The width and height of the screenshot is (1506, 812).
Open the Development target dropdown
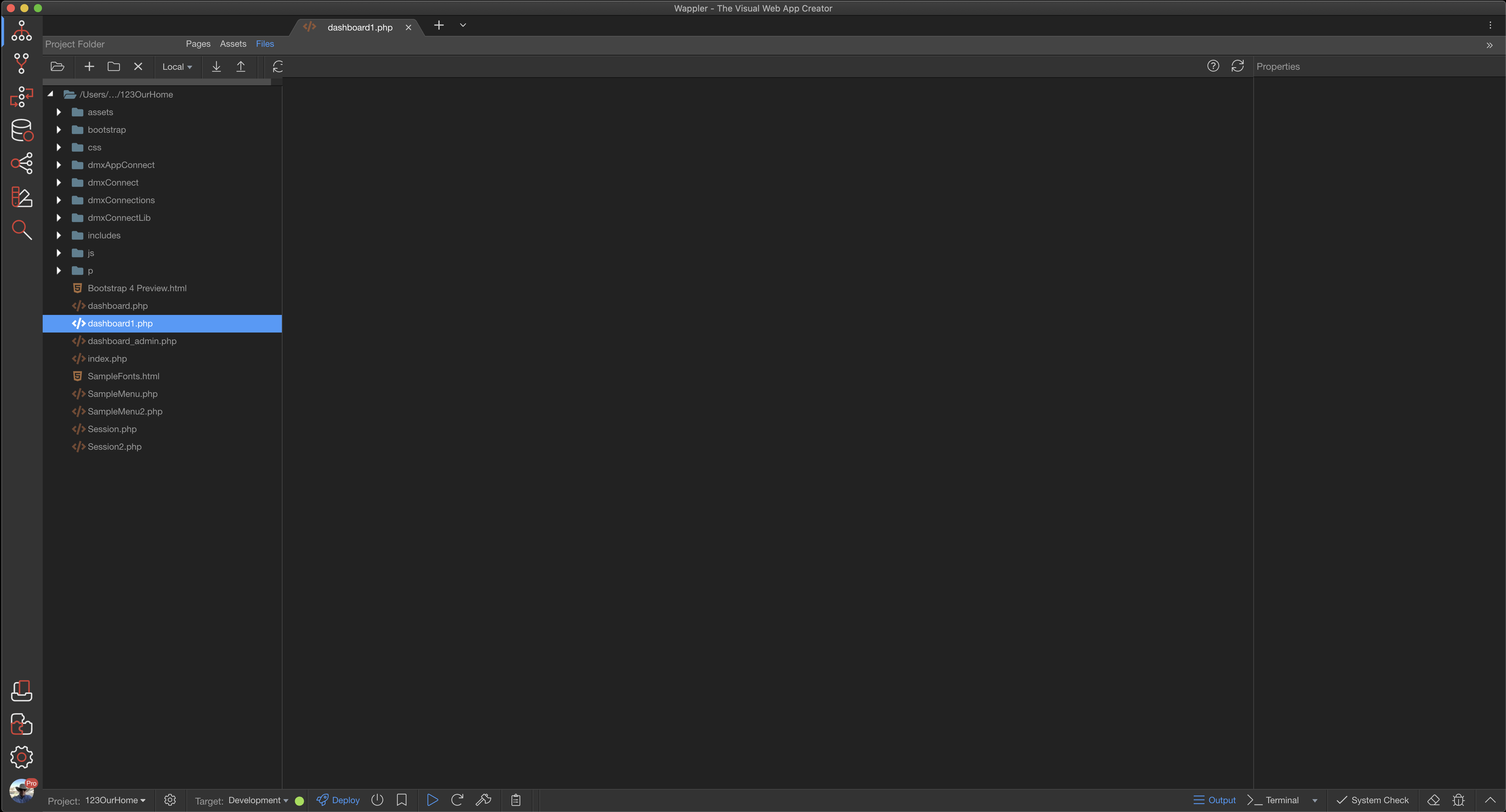[x=258, y=800]
